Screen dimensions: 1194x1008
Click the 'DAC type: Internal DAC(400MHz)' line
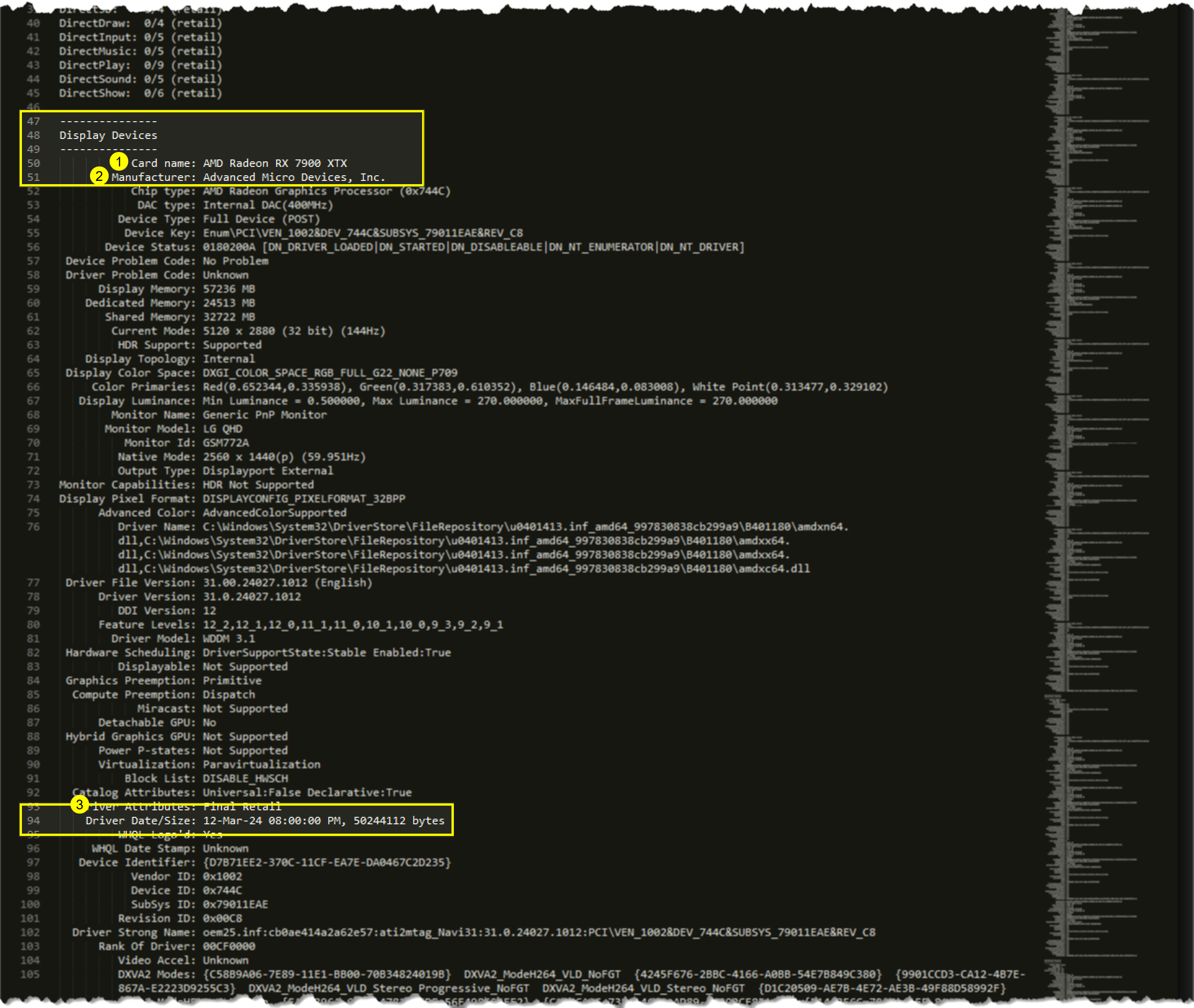click(x=235, y=205)
